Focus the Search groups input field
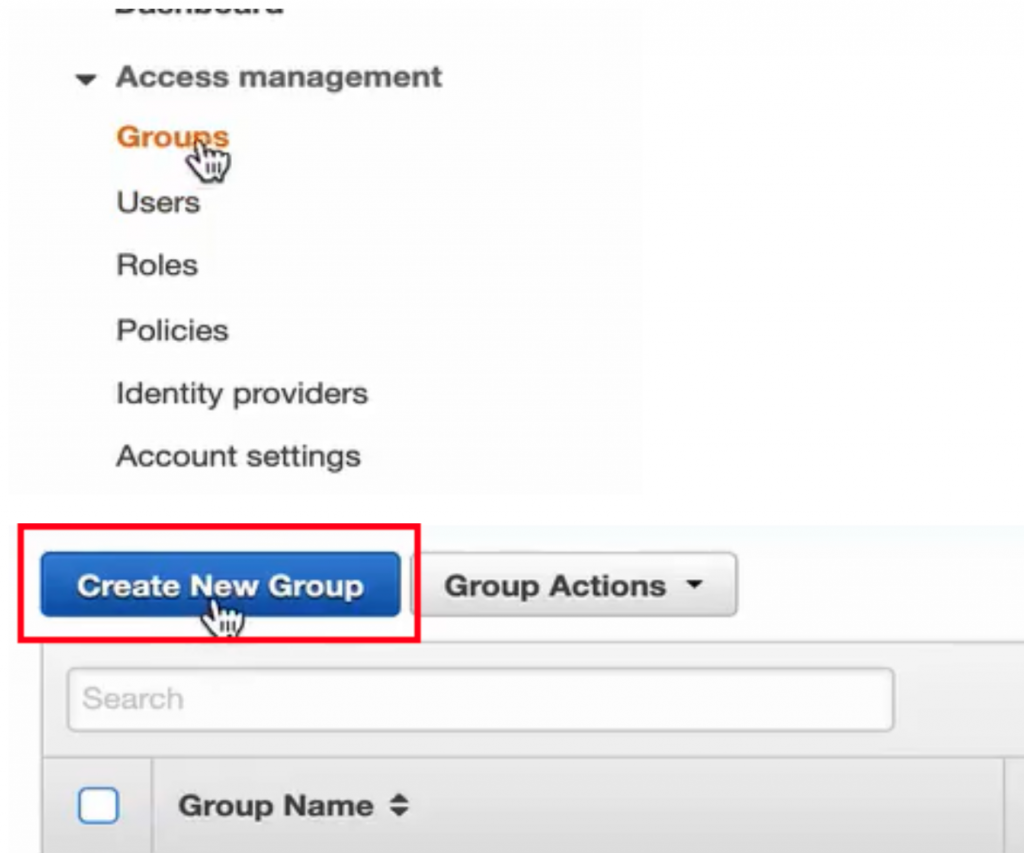Screen dimensions: 1024x853 coord(481,699)
